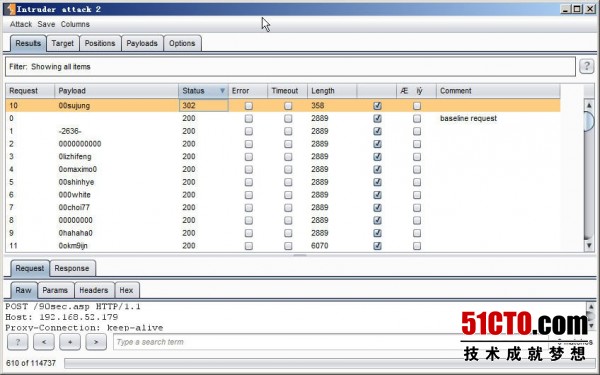The width and height of the screenshot is (600, 375).
Task: Toggle Timeout checkbox for -2636- row
Action: click(288, 131)
